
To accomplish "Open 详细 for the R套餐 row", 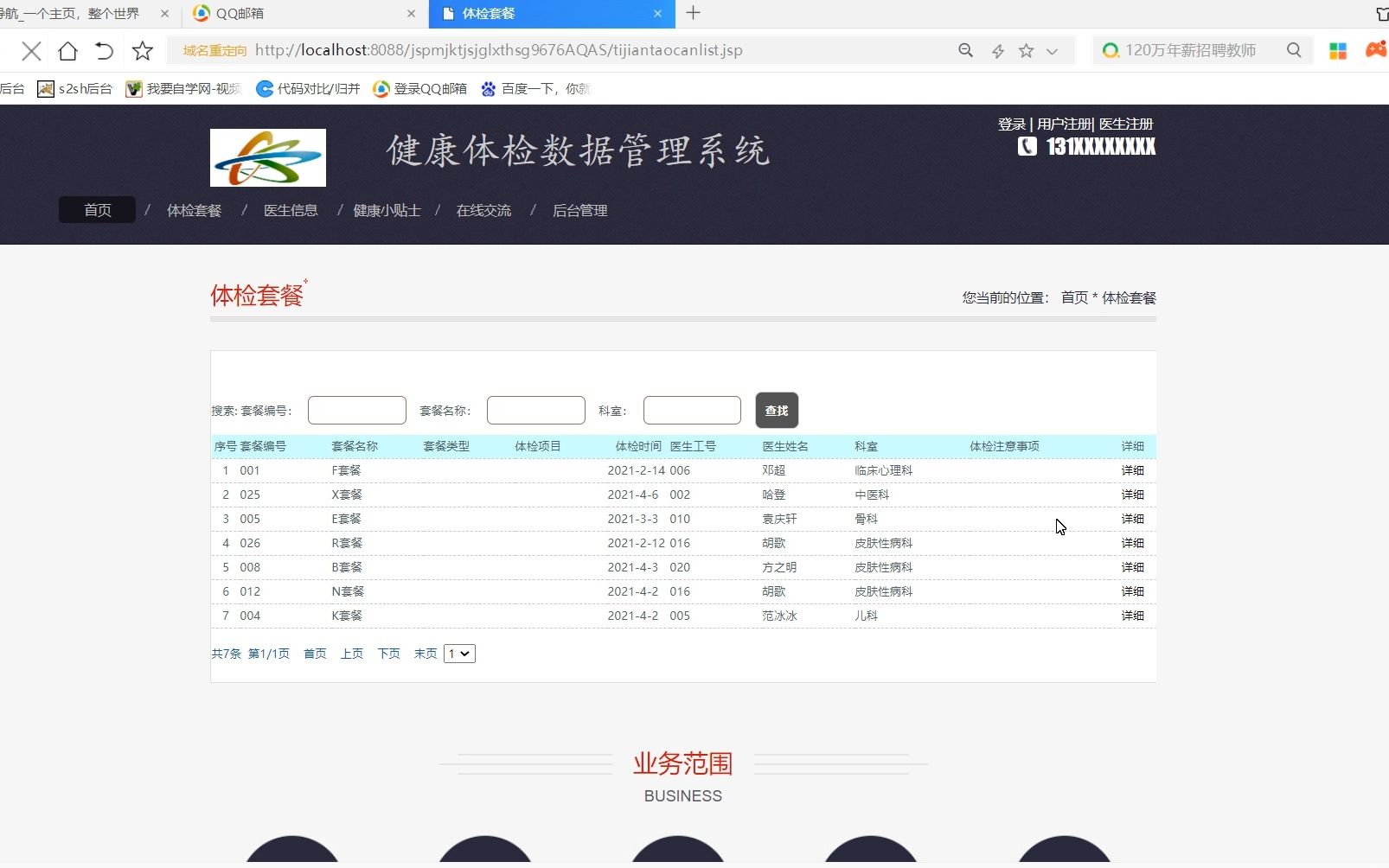I will coord(1132,543).
